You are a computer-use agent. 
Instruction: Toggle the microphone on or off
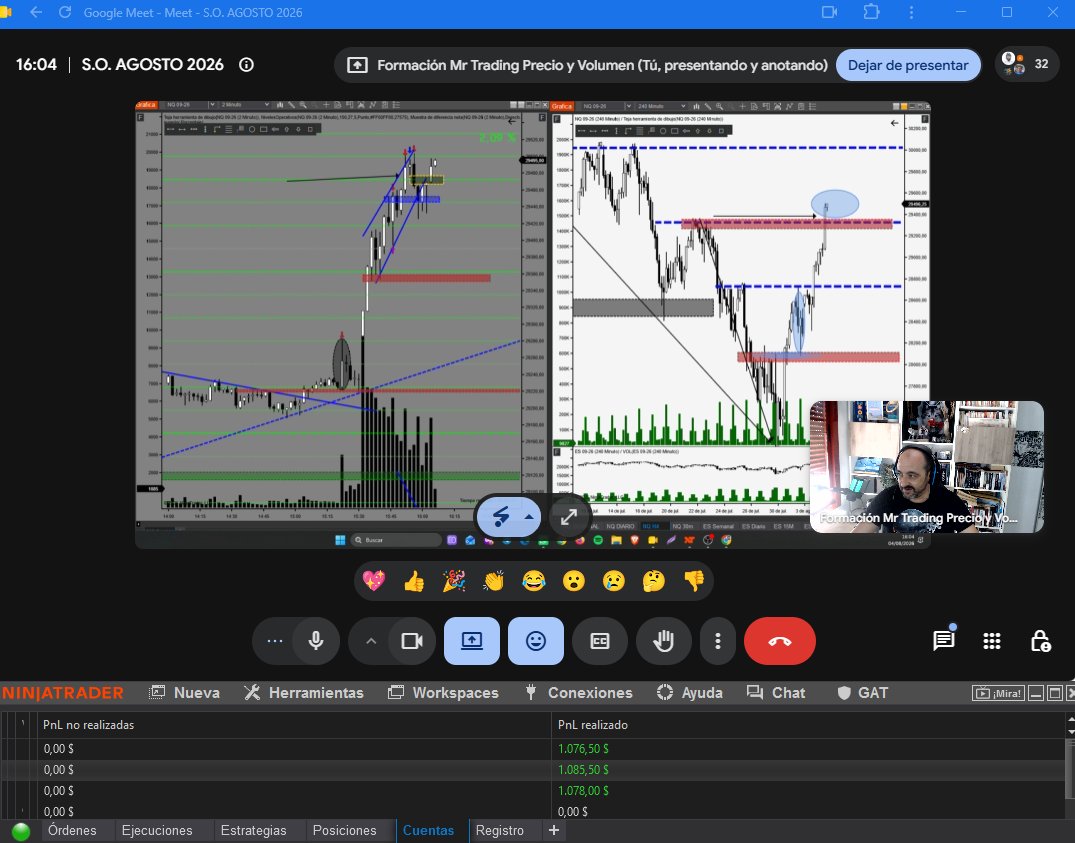(x=316, y=641)
